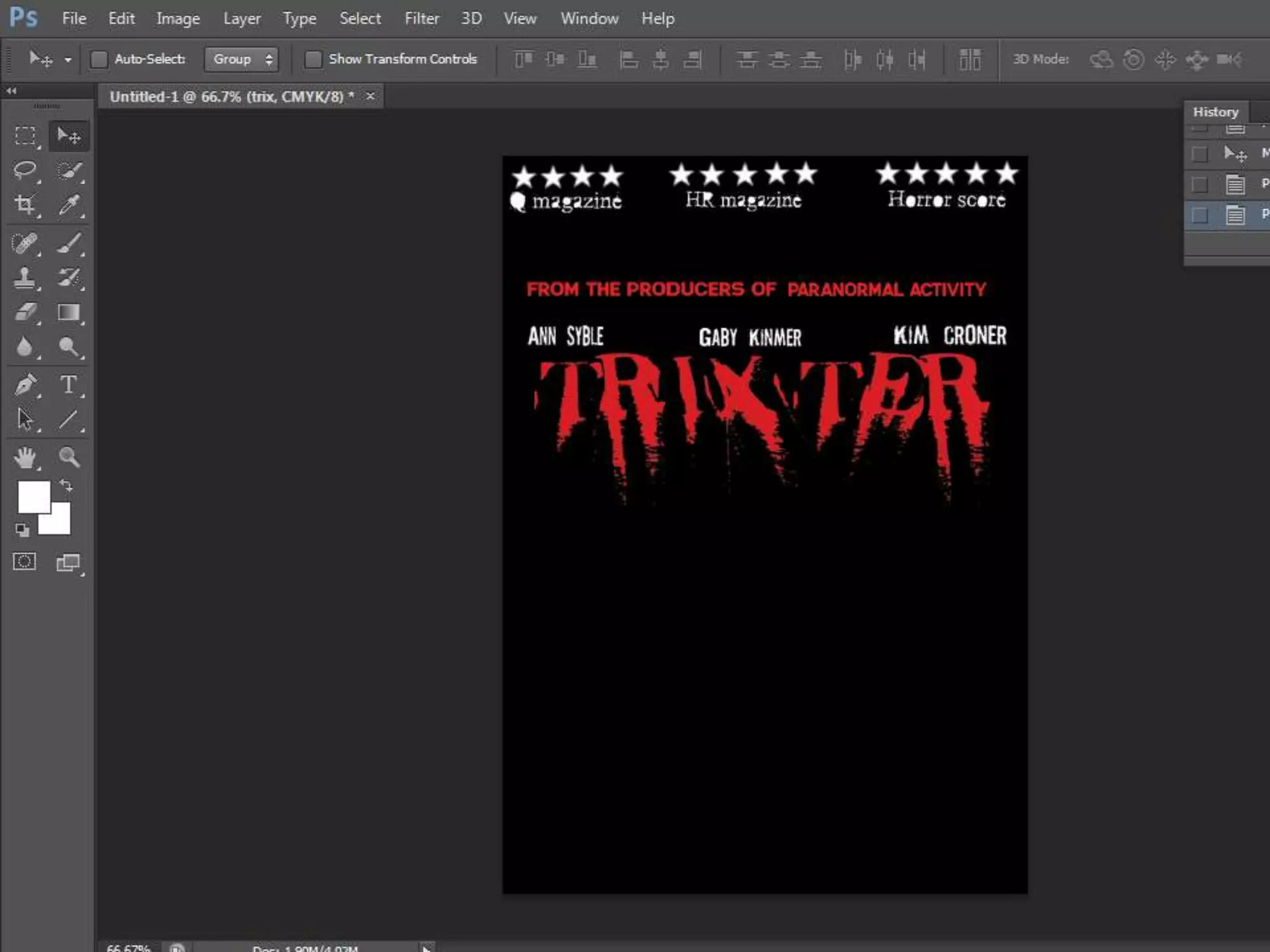Select the Hand tool

point(25,458)
